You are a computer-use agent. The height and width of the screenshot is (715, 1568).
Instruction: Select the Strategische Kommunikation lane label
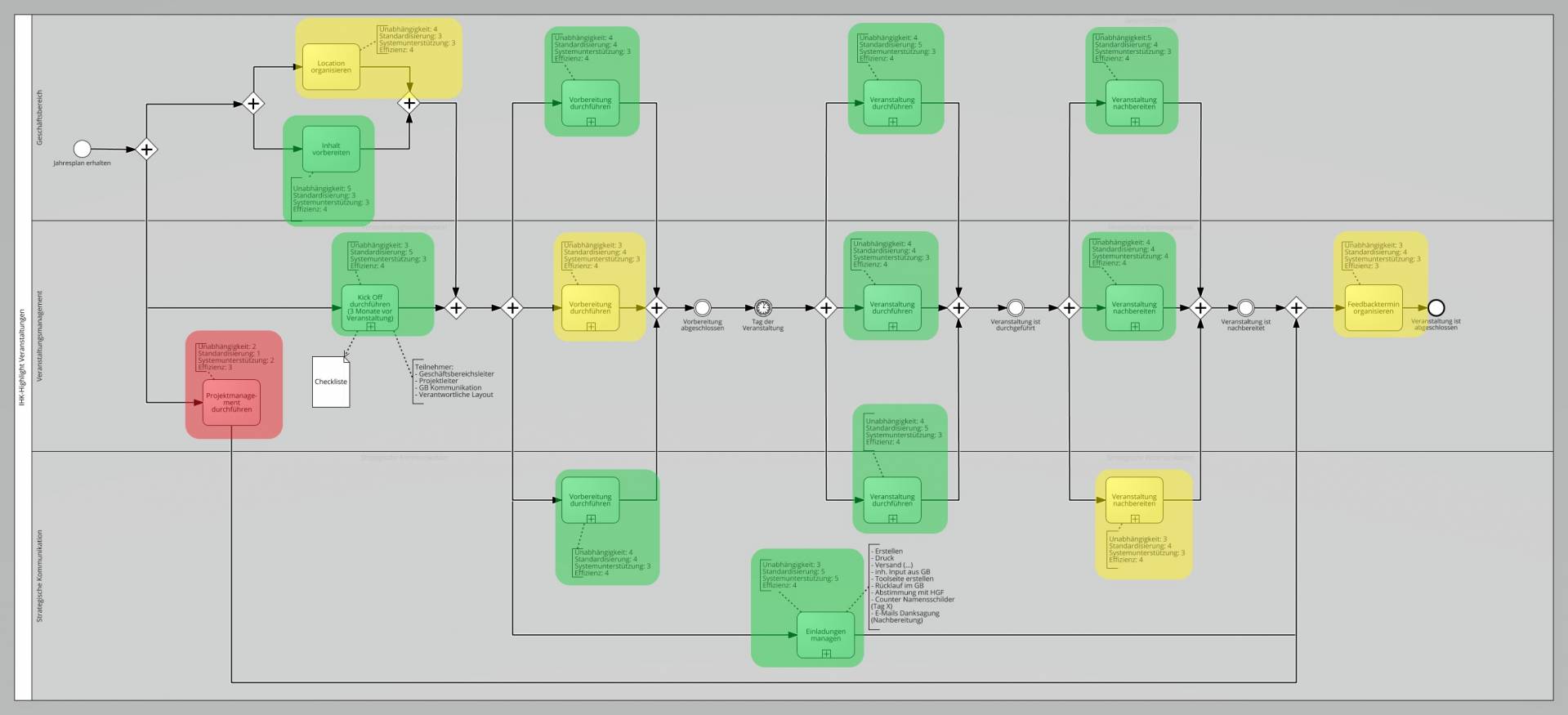pos(39,576)
